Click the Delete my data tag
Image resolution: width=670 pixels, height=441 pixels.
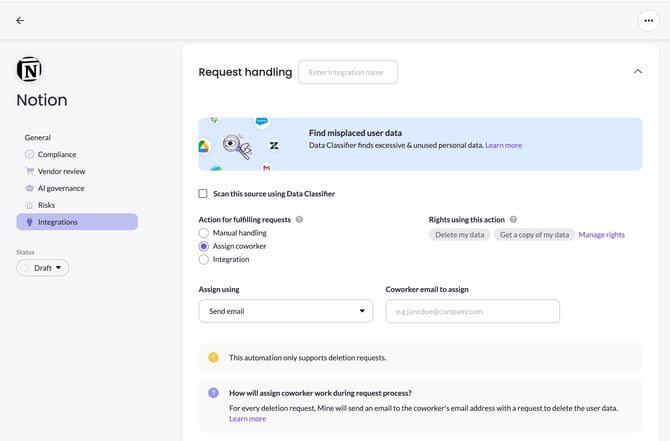[x=459, y=235]
